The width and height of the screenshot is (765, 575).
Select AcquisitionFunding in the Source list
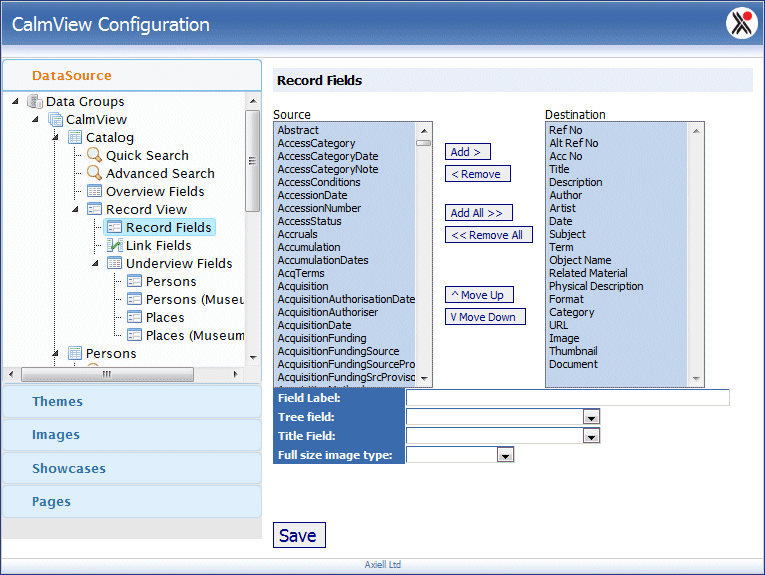pos(322,338)
